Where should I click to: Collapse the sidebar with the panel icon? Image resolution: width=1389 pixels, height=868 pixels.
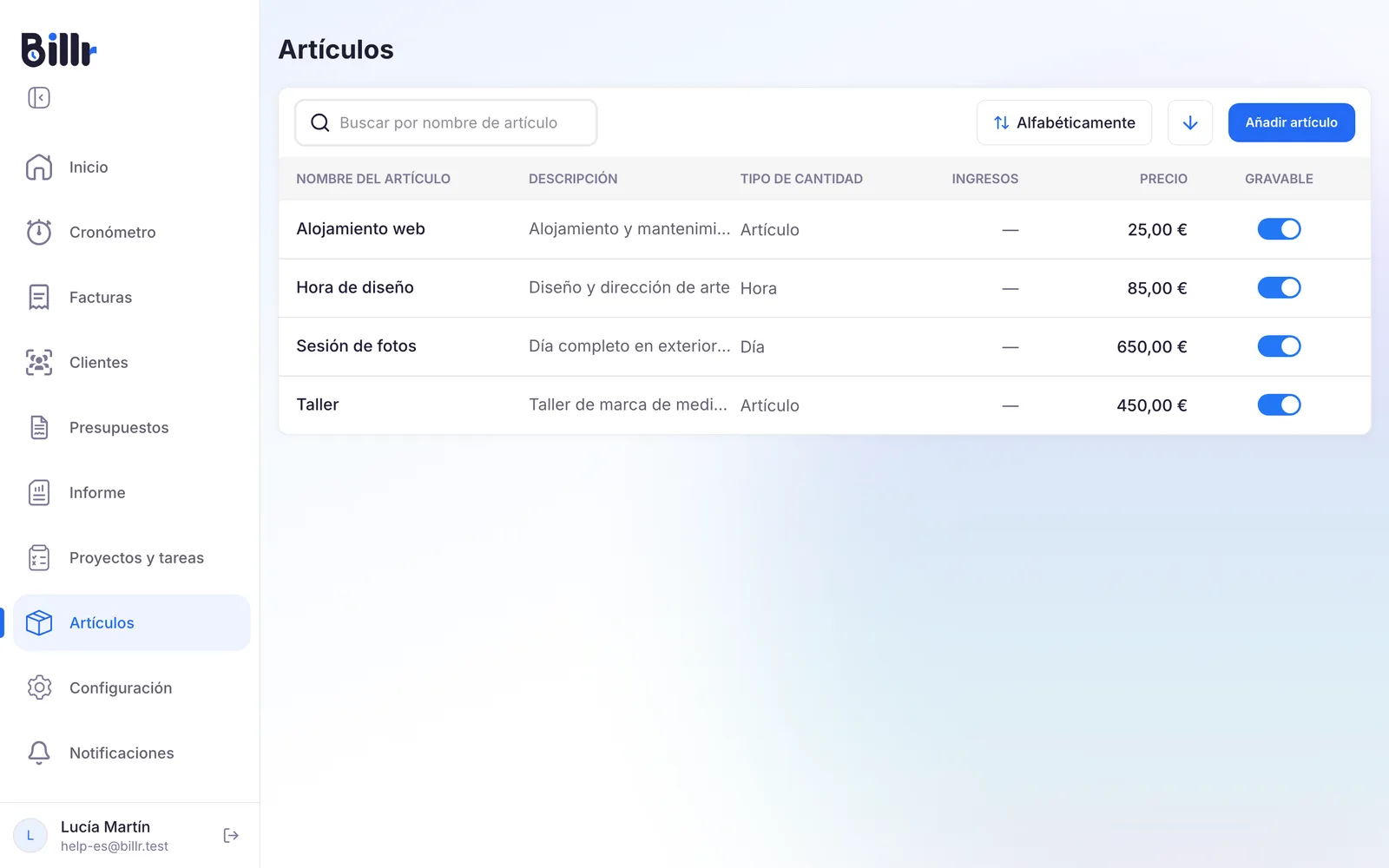(x=39, y=97)
